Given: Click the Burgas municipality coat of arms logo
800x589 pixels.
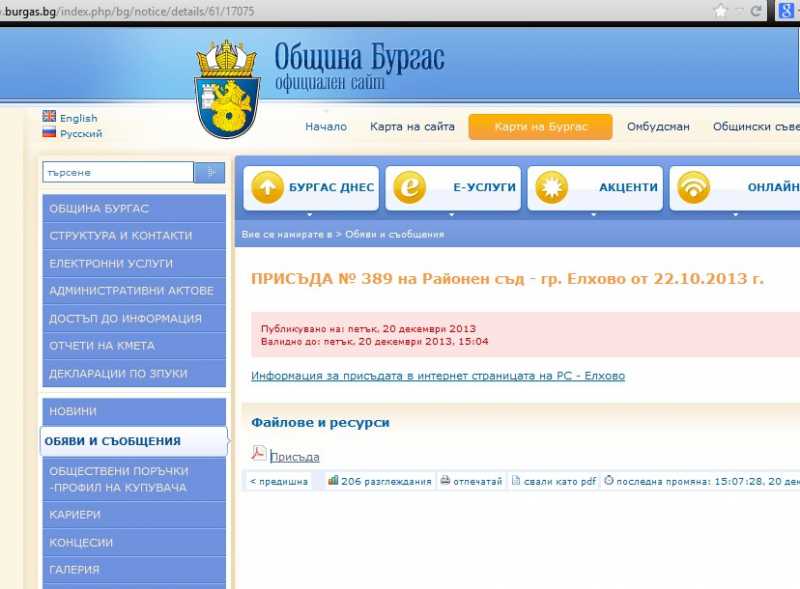Looking at the screenshot, I should 228,88.
